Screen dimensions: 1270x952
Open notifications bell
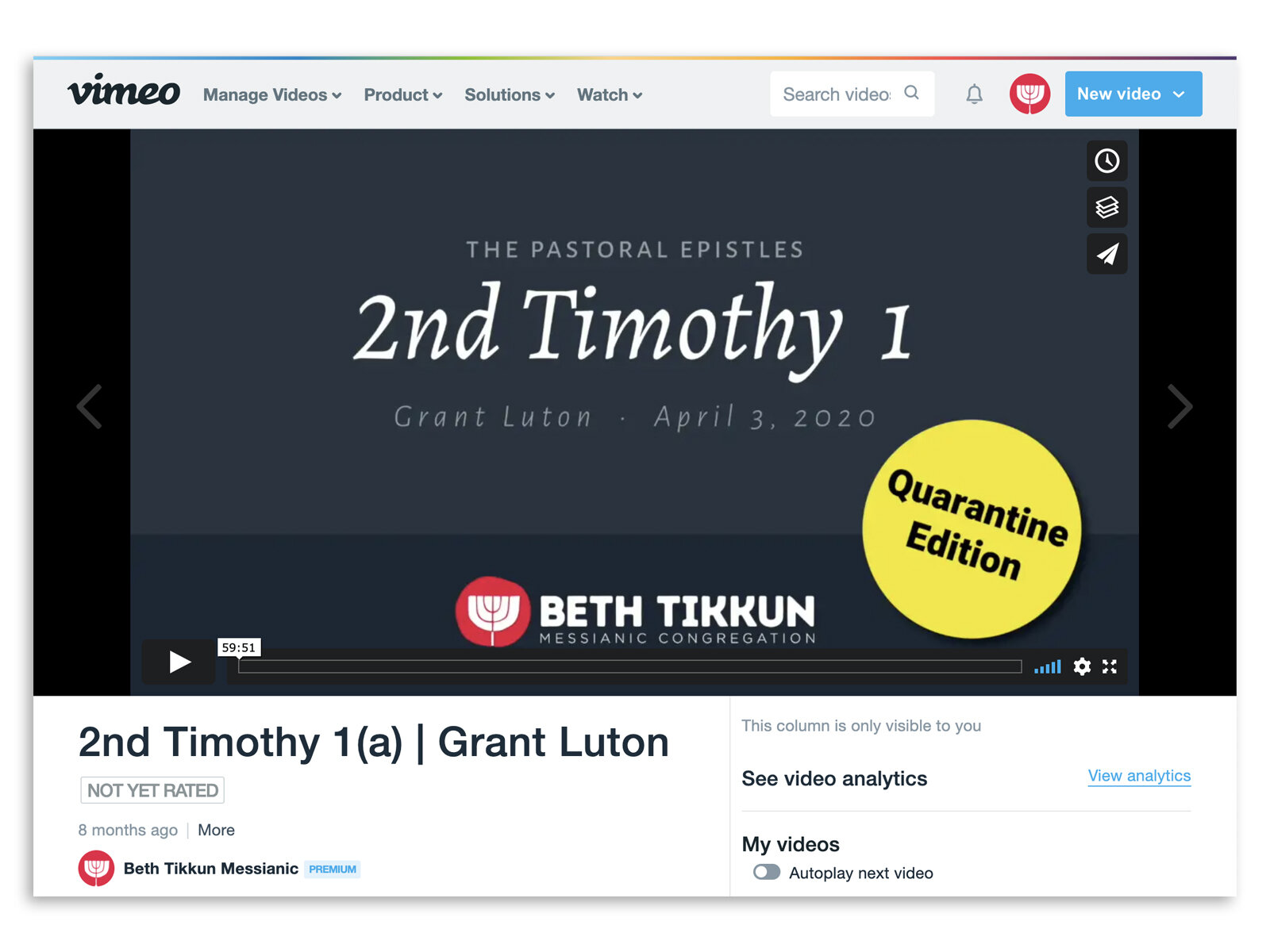(x=974, y=94)
